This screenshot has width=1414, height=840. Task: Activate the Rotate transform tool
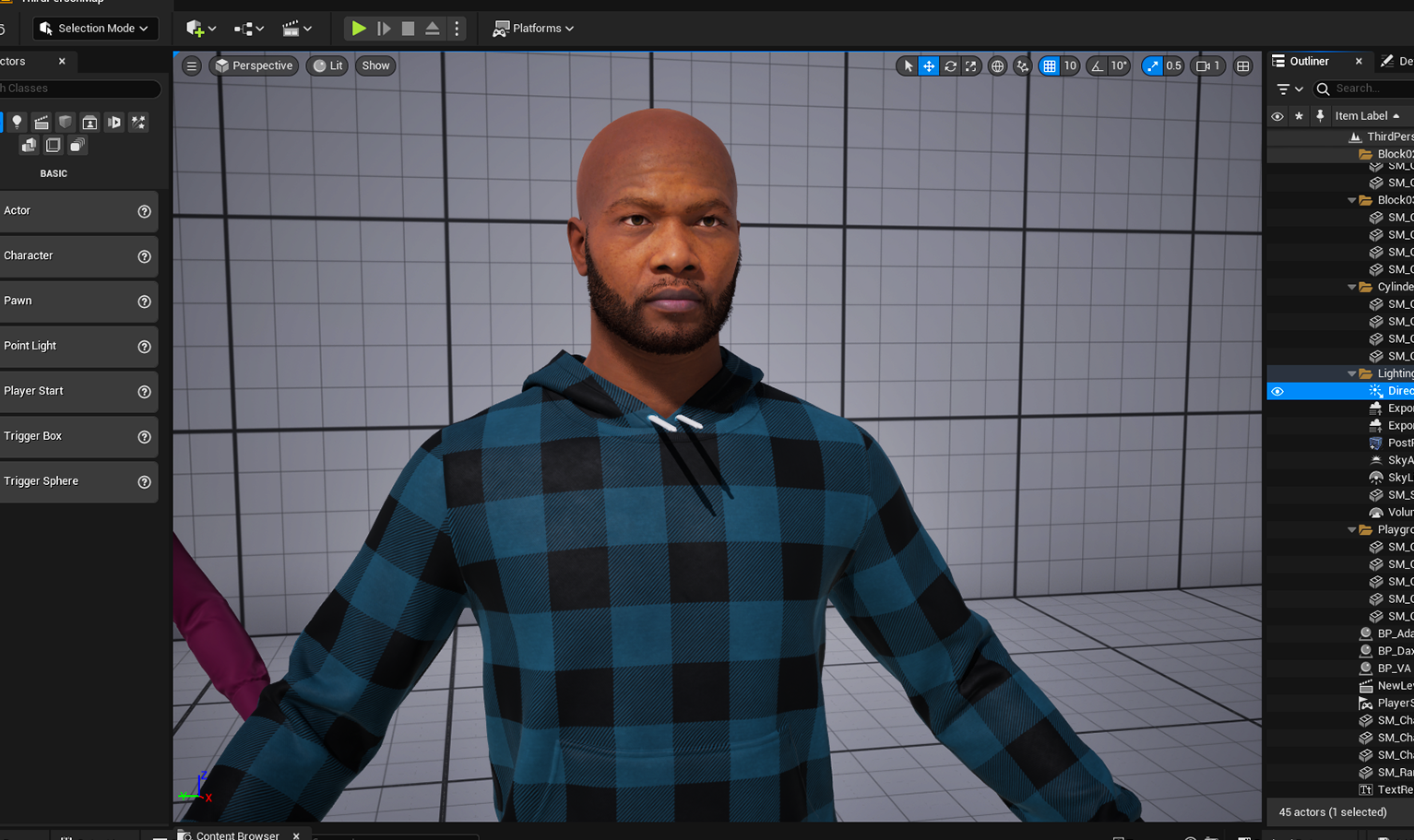(949, 65)
